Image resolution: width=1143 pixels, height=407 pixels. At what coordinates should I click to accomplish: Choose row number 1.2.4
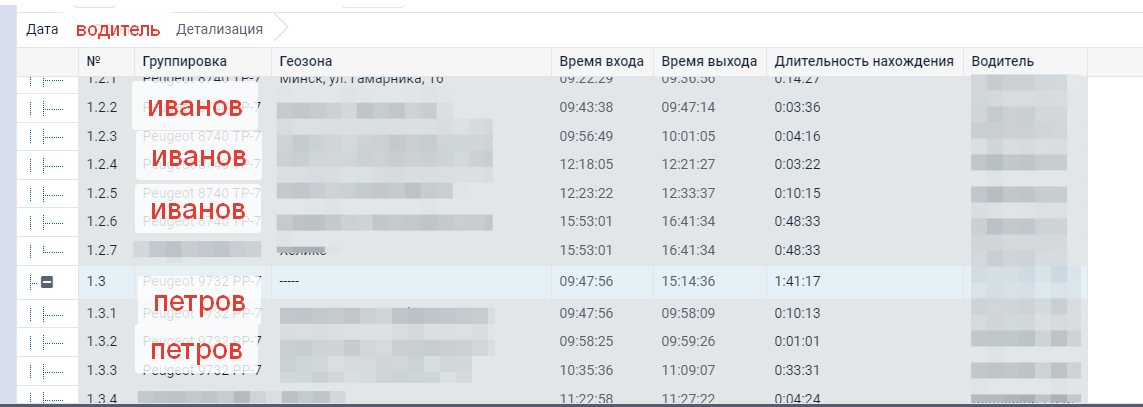tap(102, 164)
